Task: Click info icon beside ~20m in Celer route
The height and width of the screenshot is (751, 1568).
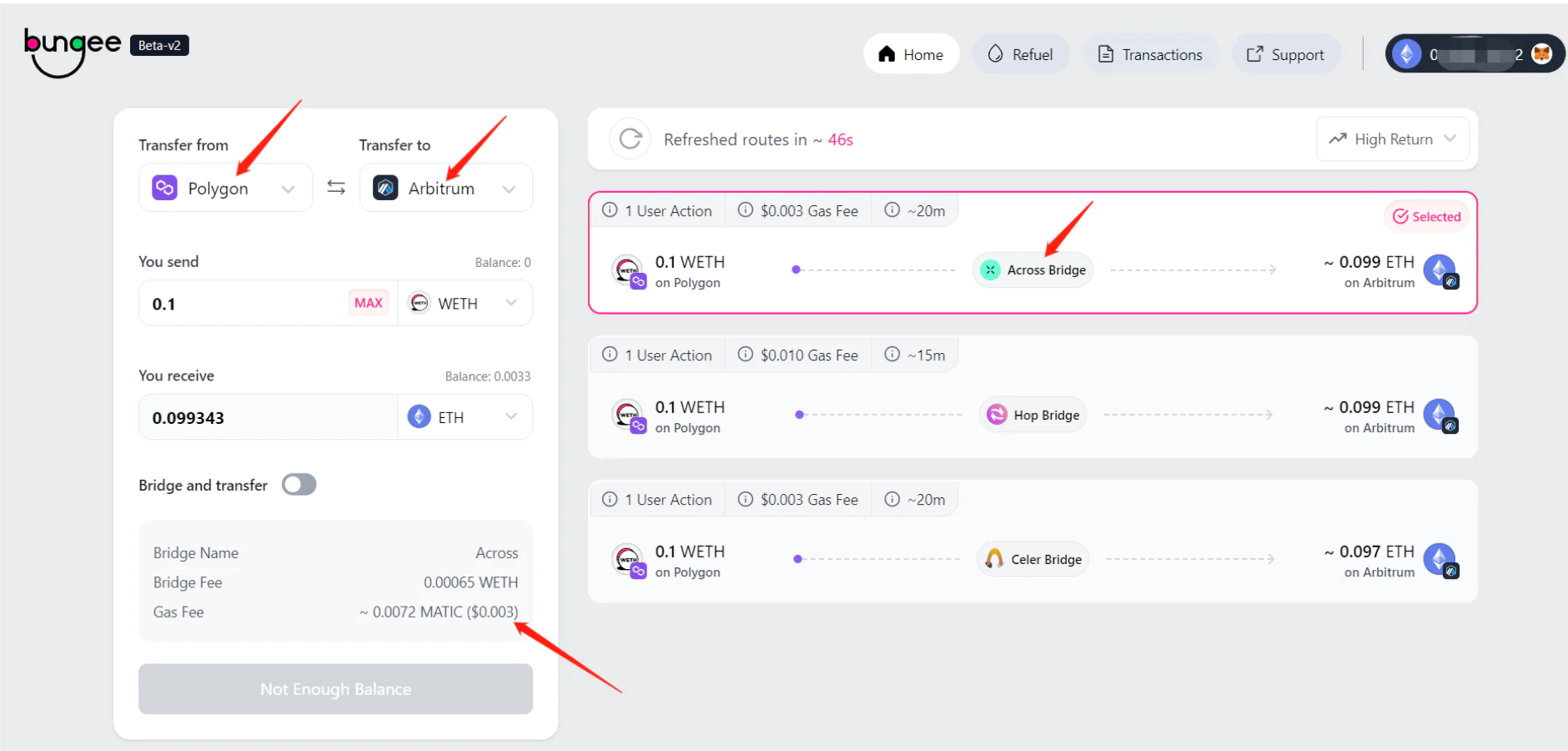Action: pos(892,499)
